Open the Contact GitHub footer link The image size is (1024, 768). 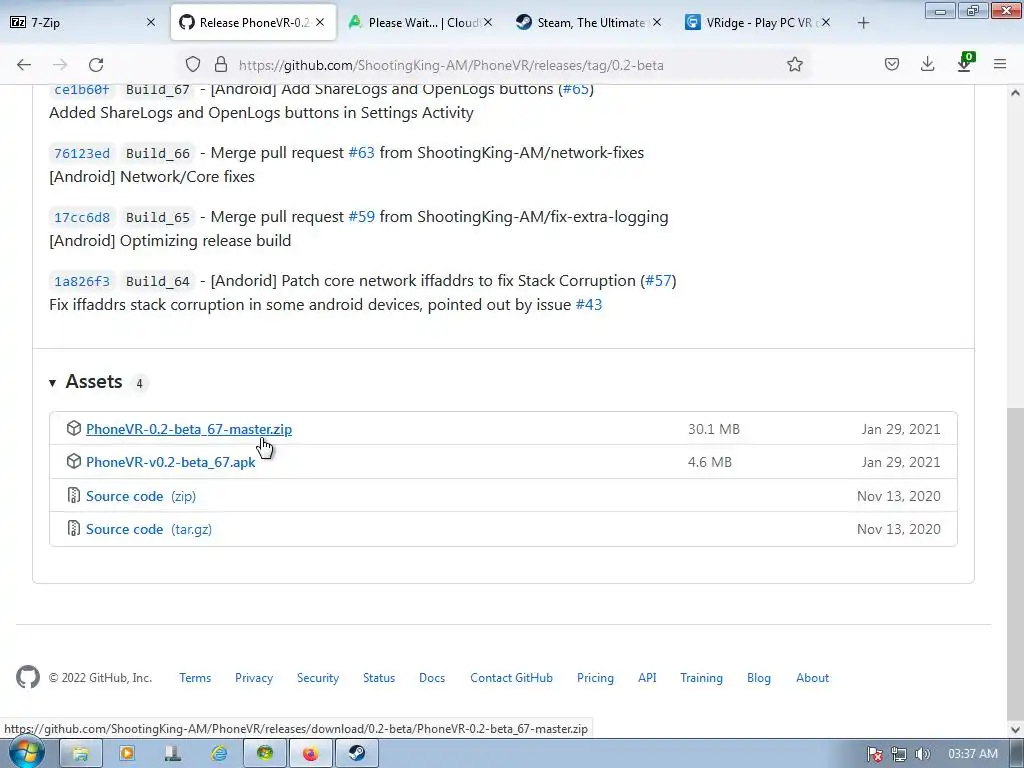511,678
